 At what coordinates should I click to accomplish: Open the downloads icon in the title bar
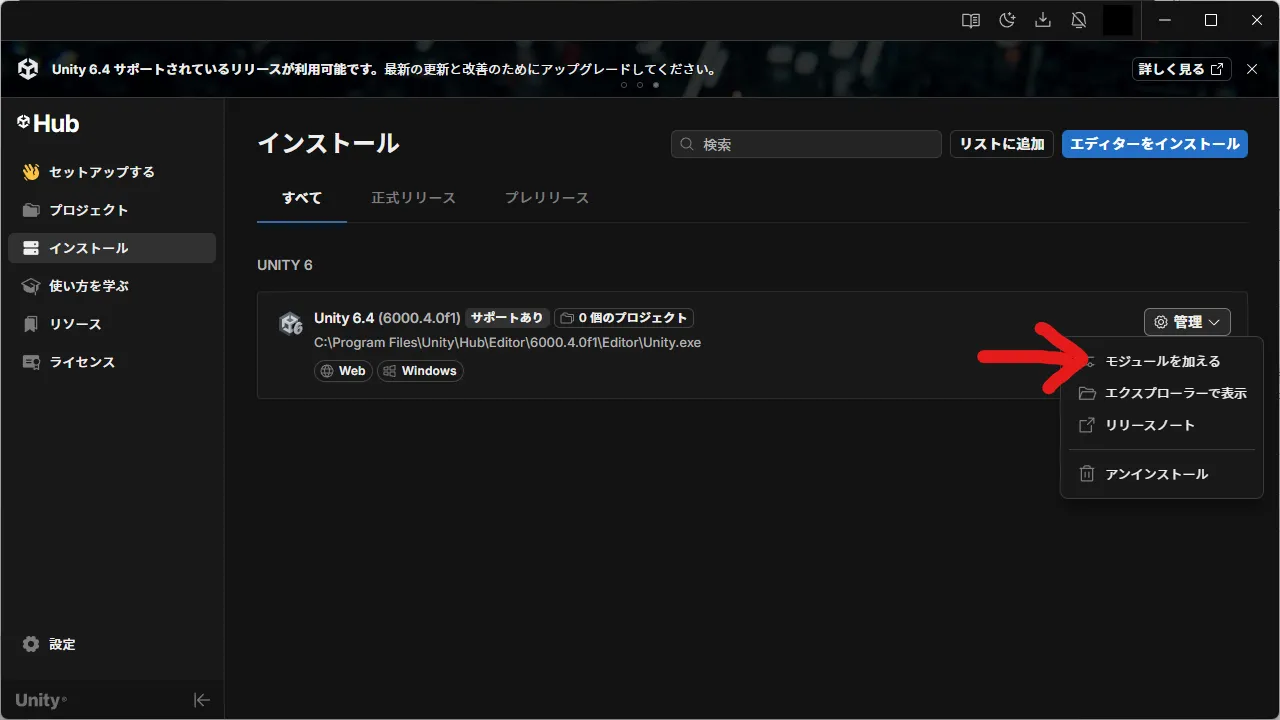[1042, 19]
